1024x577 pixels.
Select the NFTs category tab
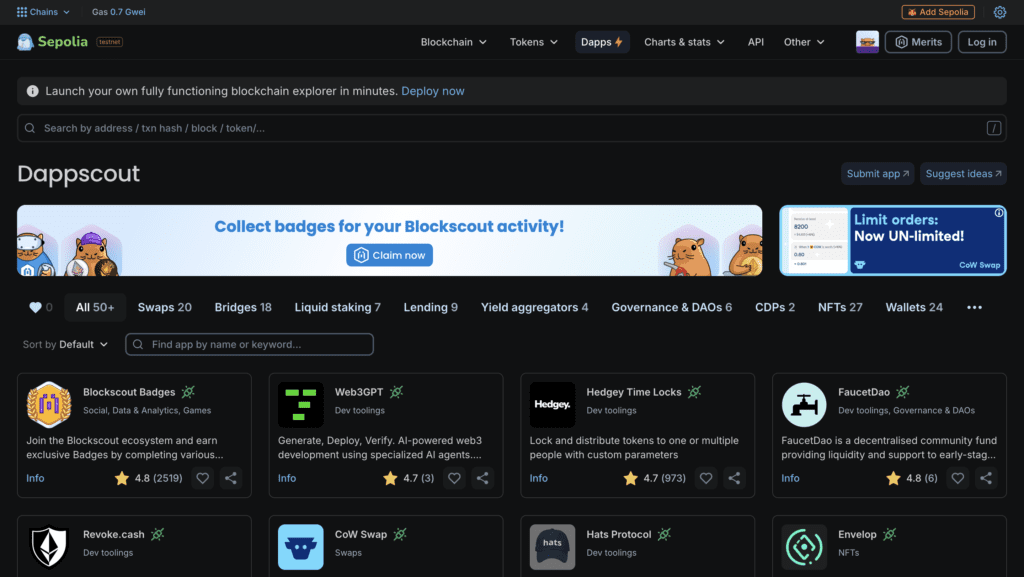click(x=840, y=307)
